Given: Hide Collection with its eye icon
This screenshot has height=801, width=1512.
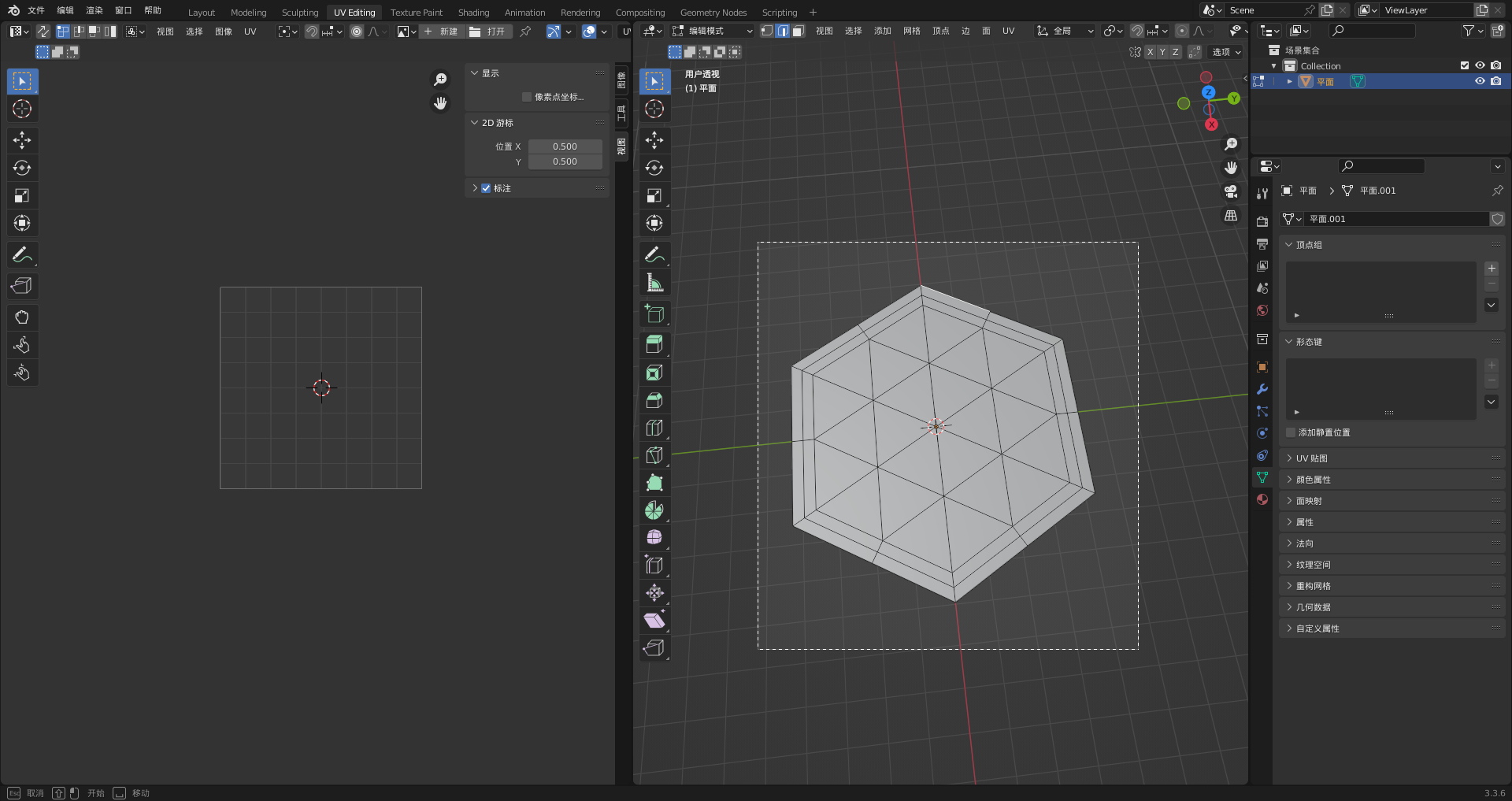Looking at the screenshot, I should (x=1480, y=66).
